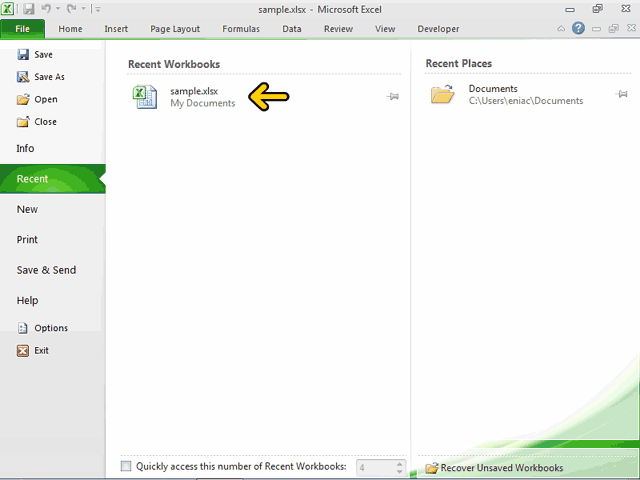This screenshot has width=640, height=480.
Task: Expand Customize Quick Access Toolbar dropdown
Action: coord(98,9)
